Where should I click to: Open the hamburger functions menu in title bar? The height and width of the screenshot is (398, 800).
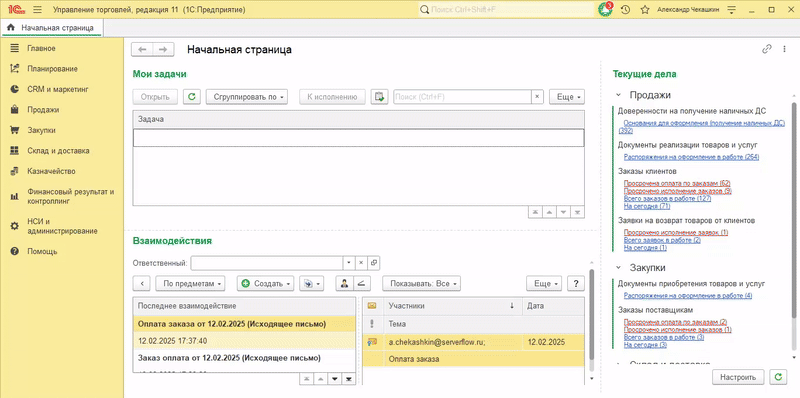[37, 10]
